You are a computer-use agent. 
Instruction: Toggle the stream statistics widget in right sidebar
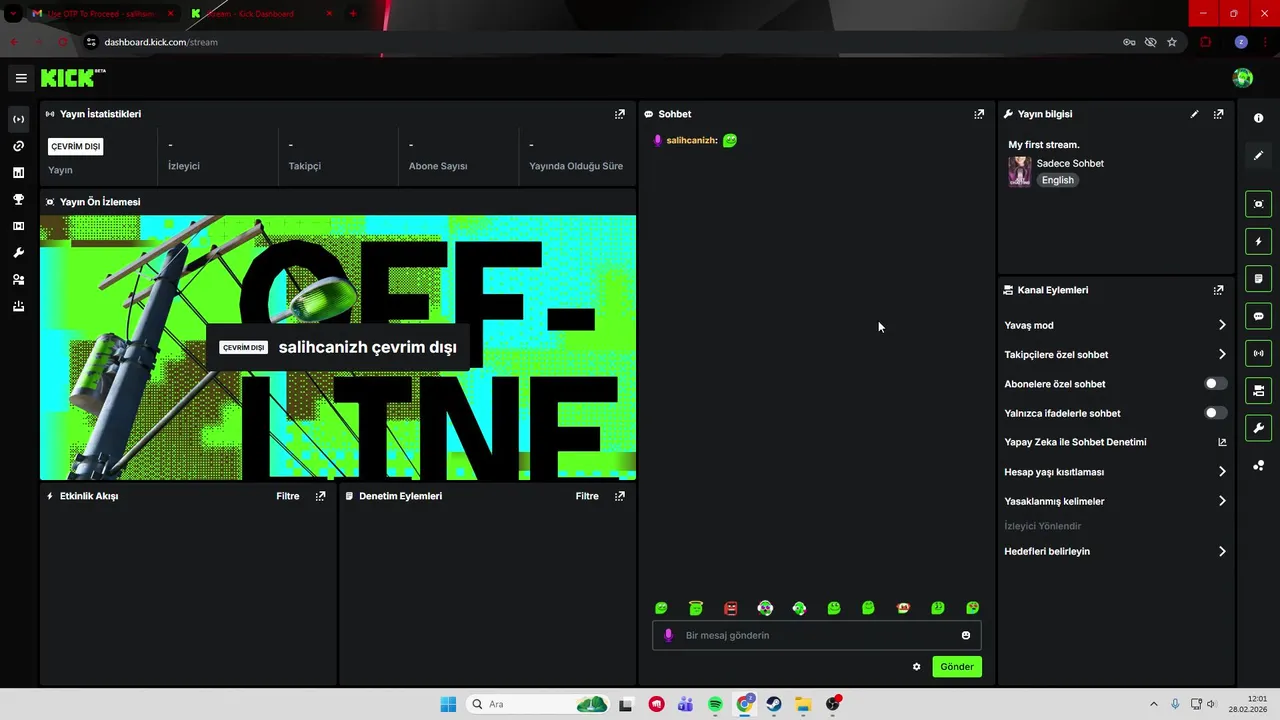coord(1258,353)
